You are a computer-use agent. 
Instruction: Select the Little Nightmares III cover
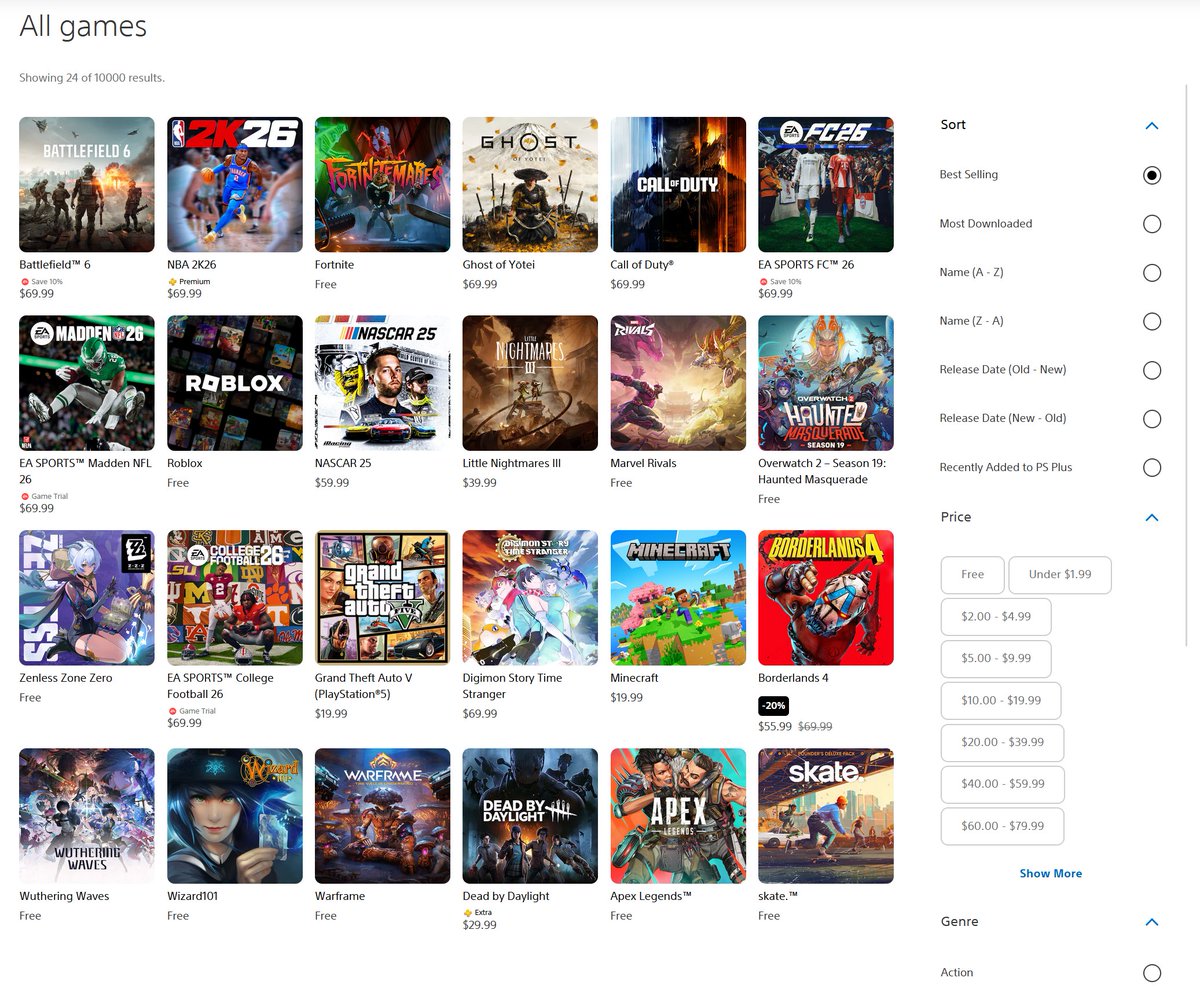pyautogui.click(x=531, y=383)
